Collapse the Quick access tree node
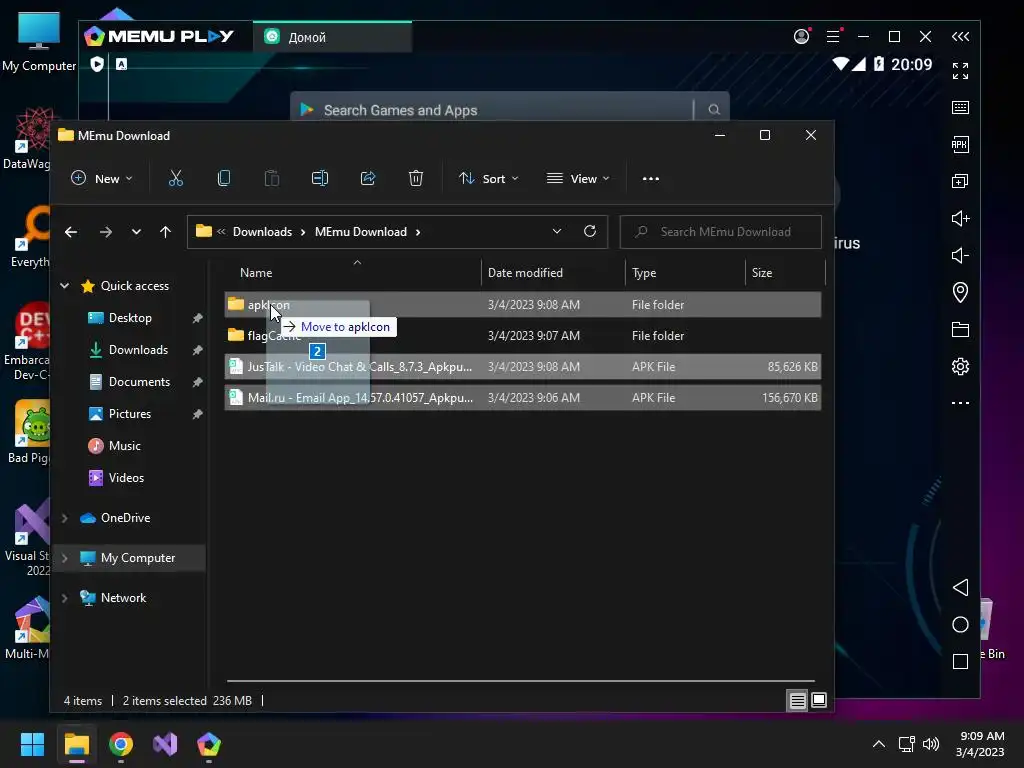1024x768 pixels. (x=65, y=285)
